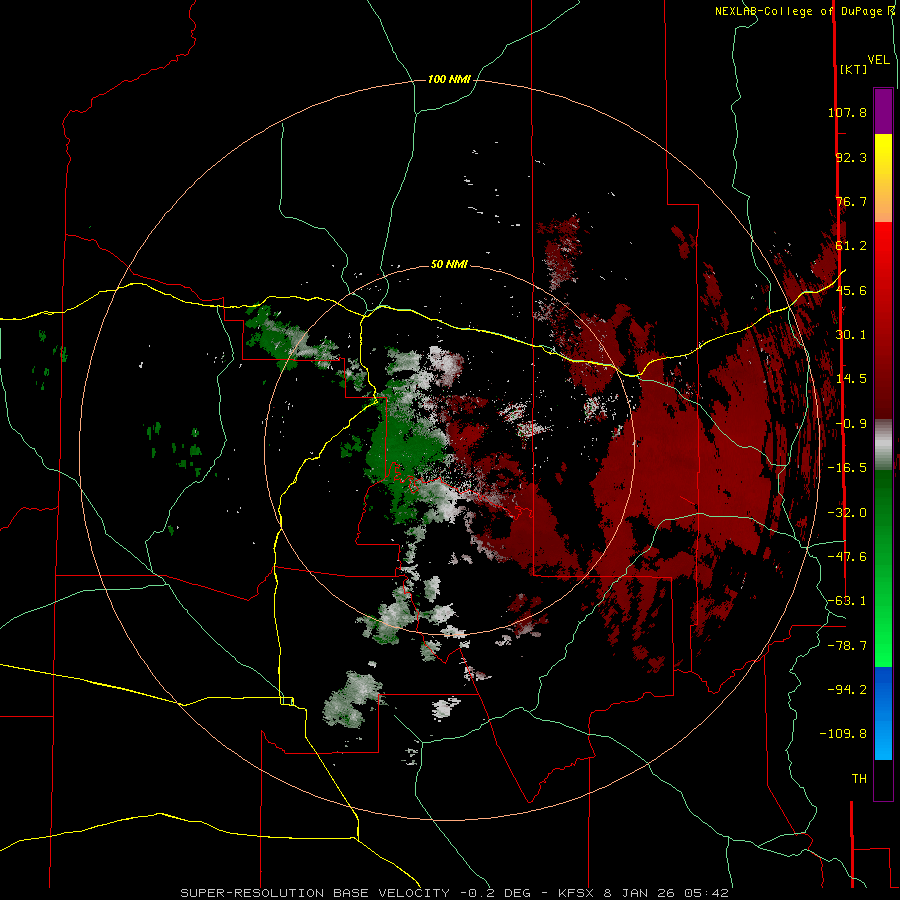
Task: Click the -47.6 legend value
Action: point(847,557)
